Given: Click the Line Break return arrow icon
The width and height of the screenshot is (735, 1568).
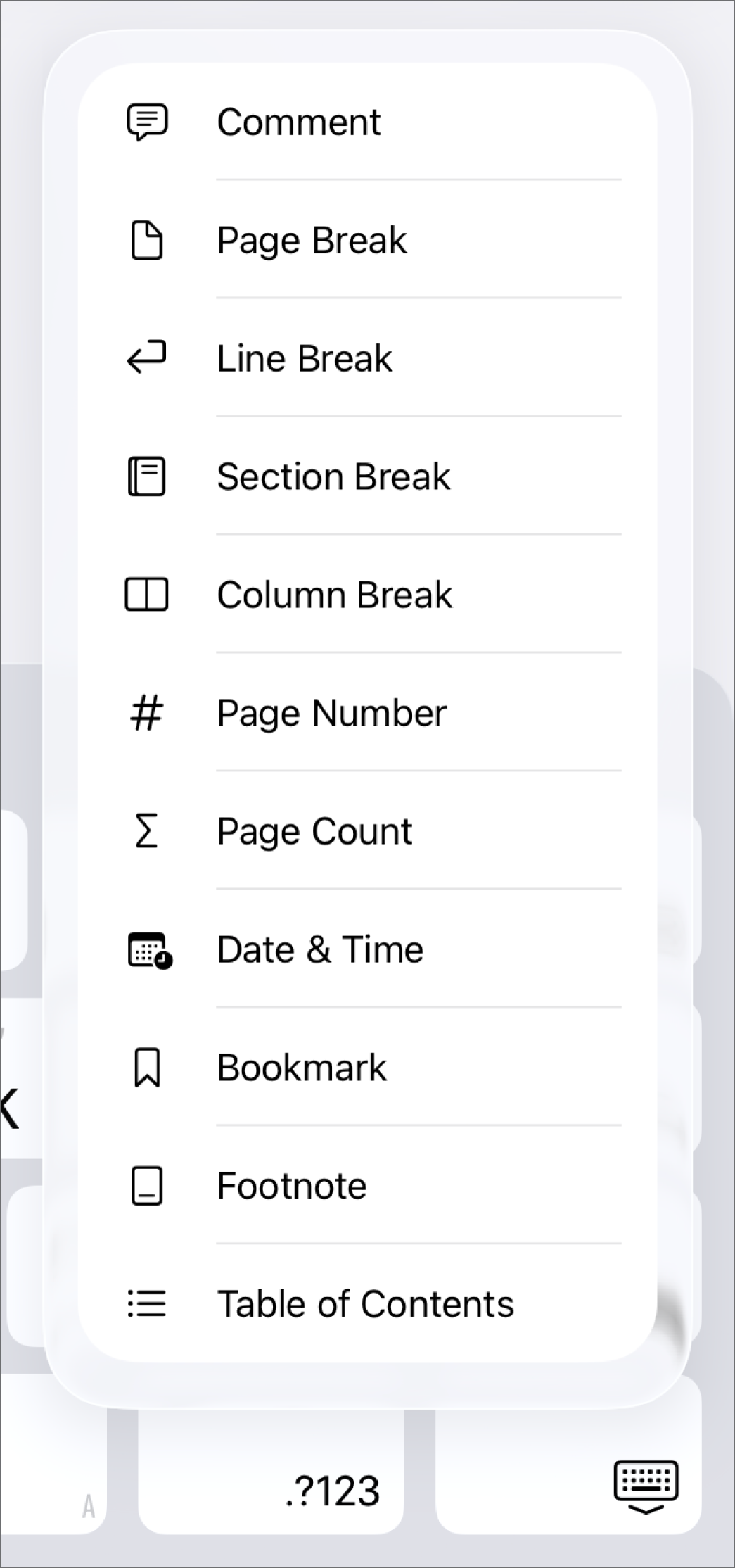Looking at the screenshot, I should click(147, 358).
